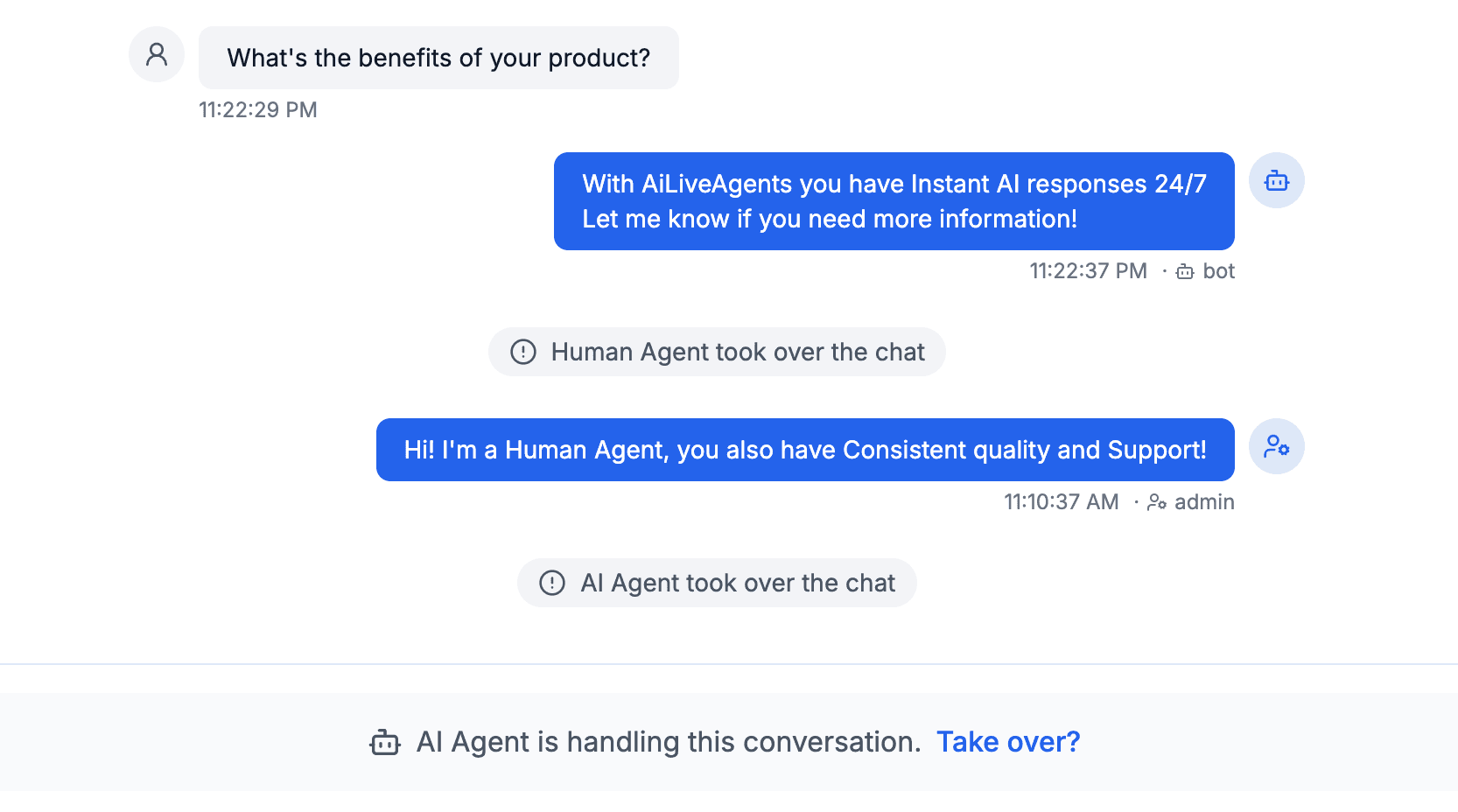
Task: Click the admin avatar icon beside human reply
Action: tap(1277, 446)
